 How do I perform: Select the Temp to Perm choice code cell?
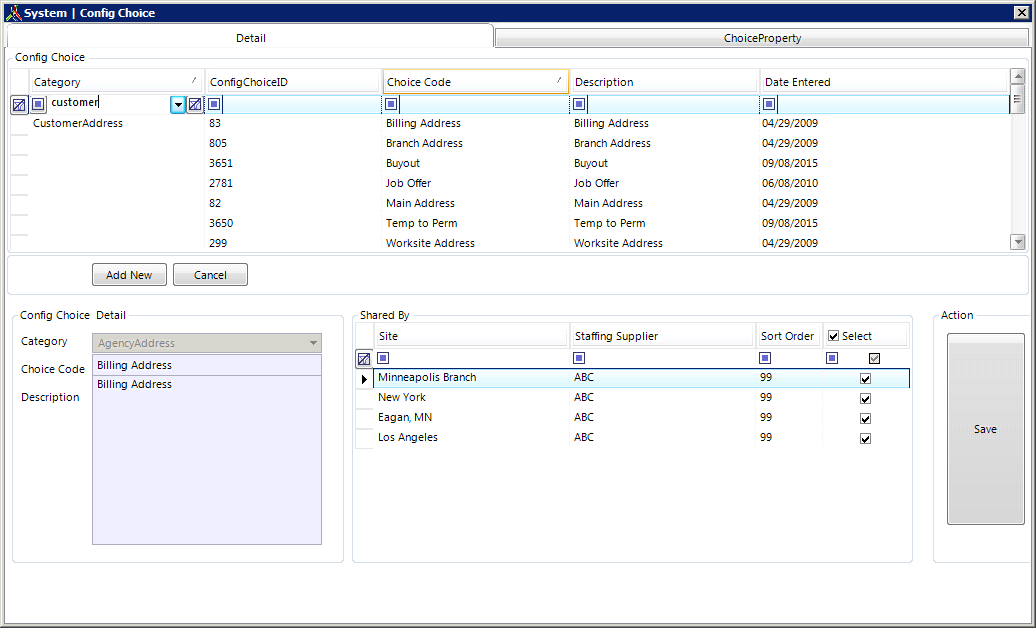point(476,223)
